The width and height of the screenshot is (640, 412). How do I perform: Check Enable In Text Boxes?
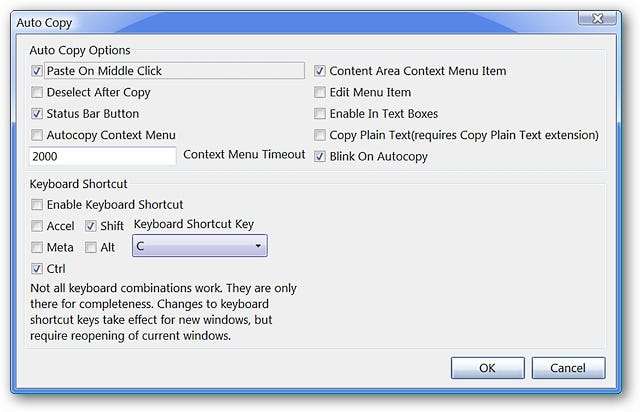(x=321, y=114)
